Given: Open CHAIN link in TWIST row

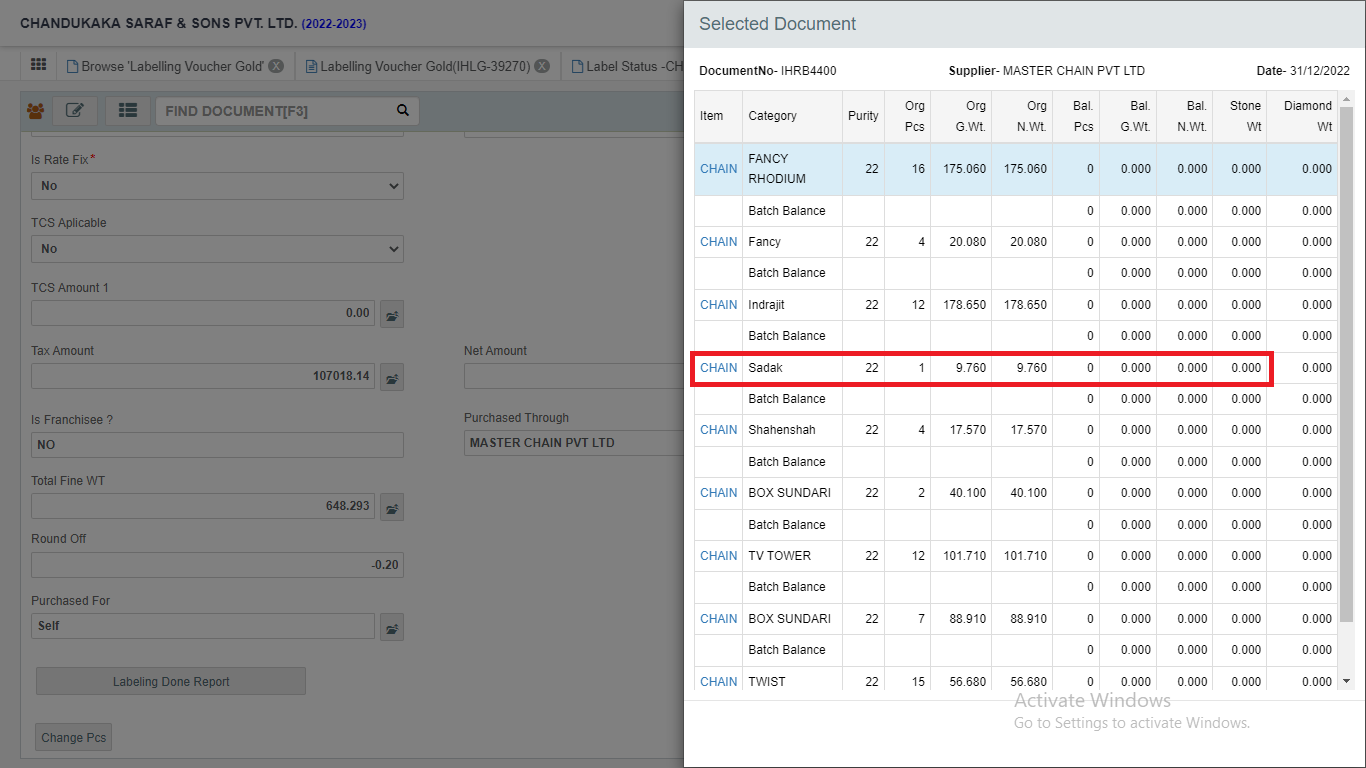Looking at the screenshot, I should click(x=718, y=682).
